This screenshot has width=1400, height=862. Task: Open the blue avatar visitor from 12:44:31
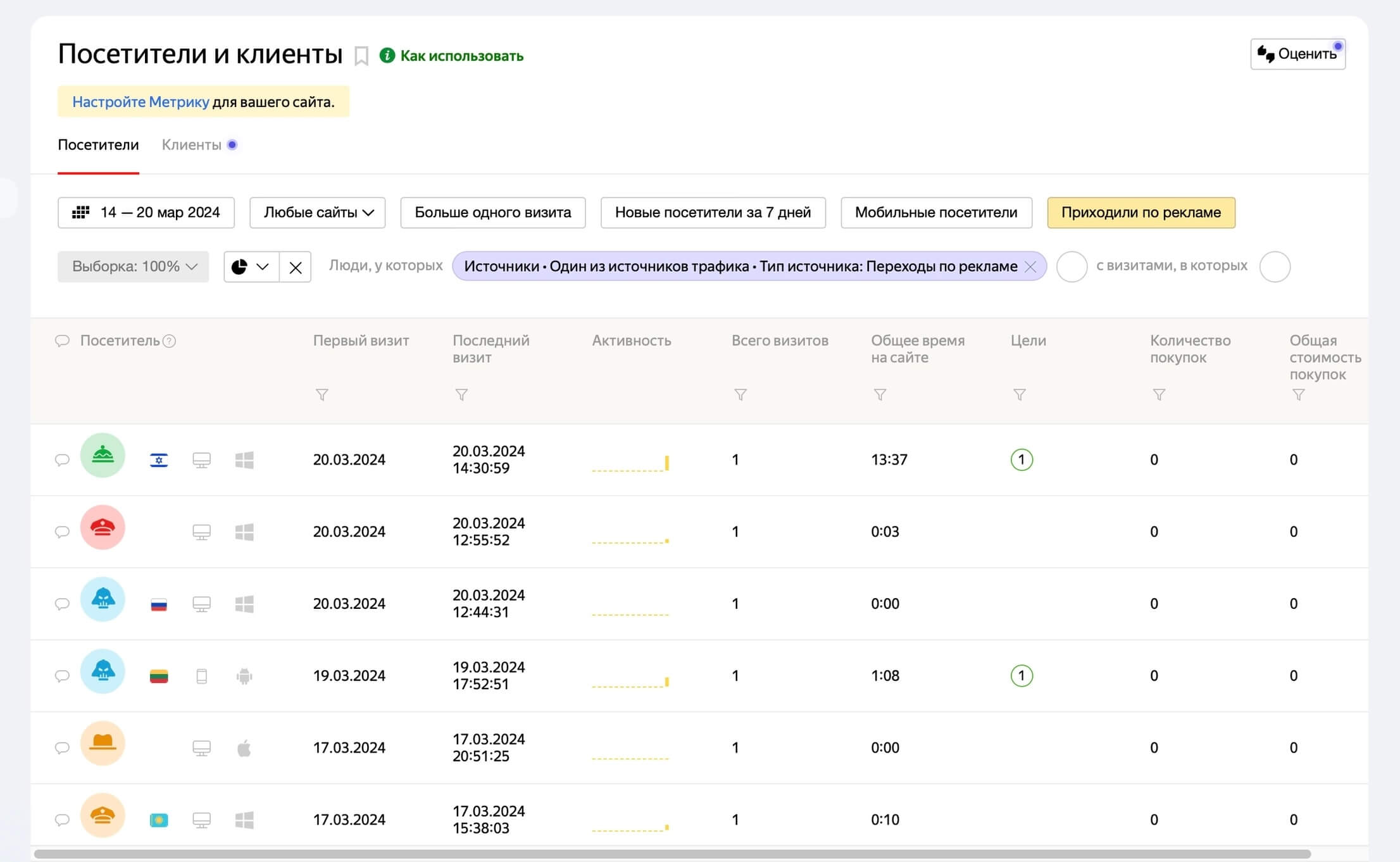pyautogui.click(x=103, y=599)
